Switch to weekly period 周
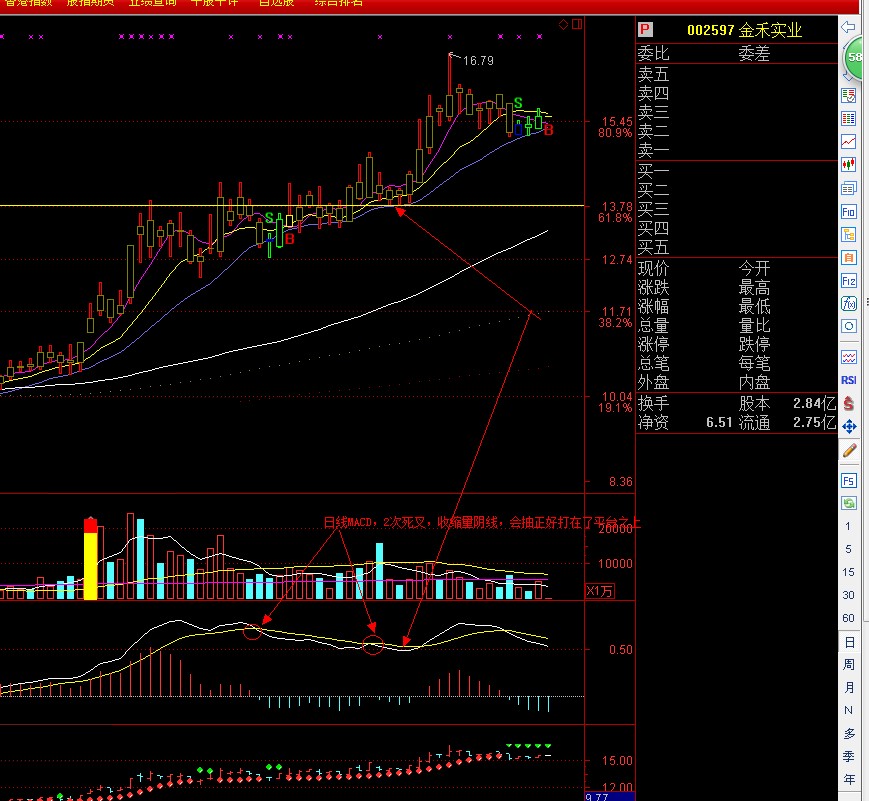Image resolution: width=869 pixels, height=801 pixels. 849,665
